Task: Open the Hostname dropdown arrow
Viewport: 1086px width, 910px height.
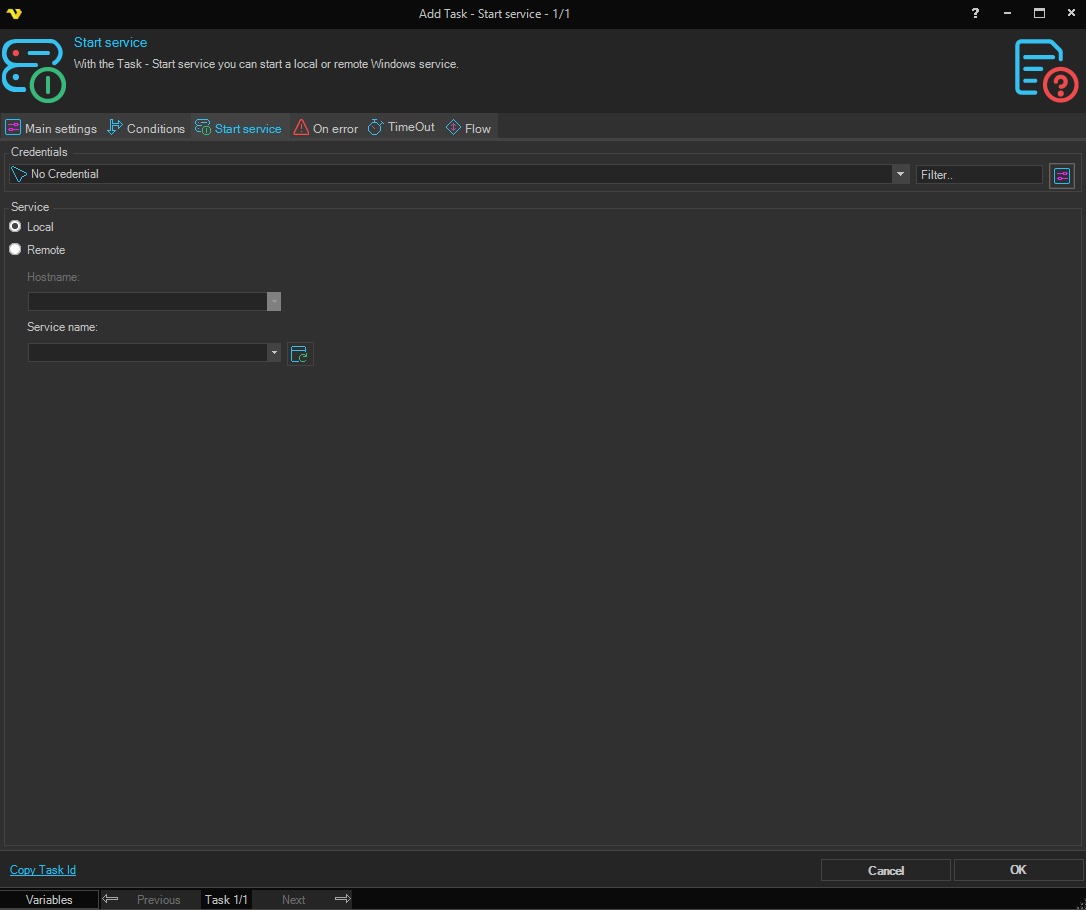Action: pos(274,301)
